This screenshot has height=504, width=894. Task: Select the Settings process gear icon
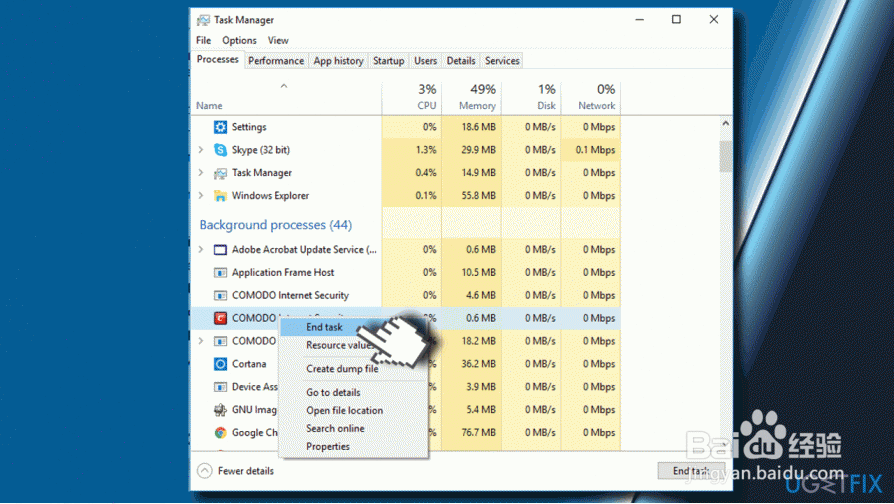point(220,127)
